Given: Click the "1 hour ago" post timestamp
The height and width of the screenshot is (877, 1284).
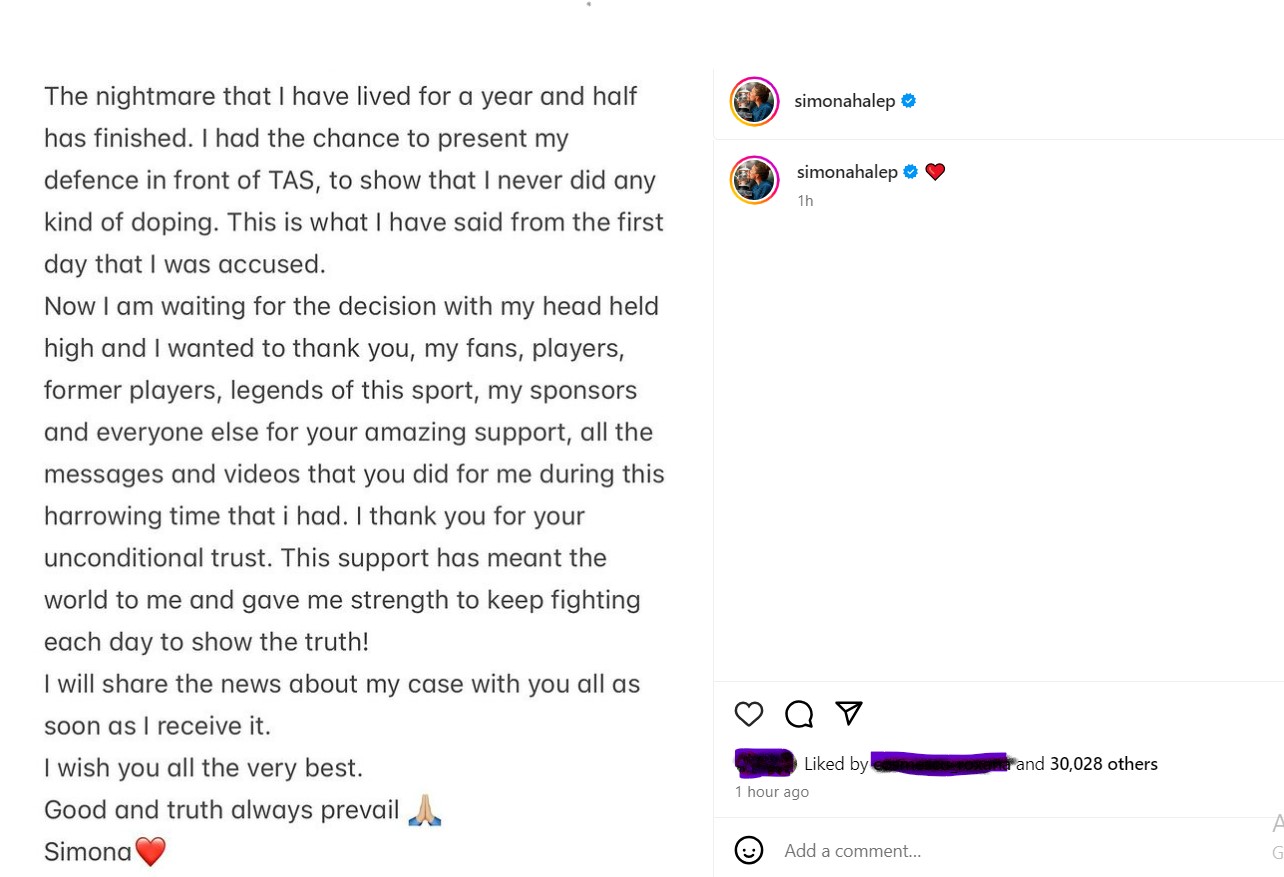Looking at the screenshot, I should click(771, 792).
